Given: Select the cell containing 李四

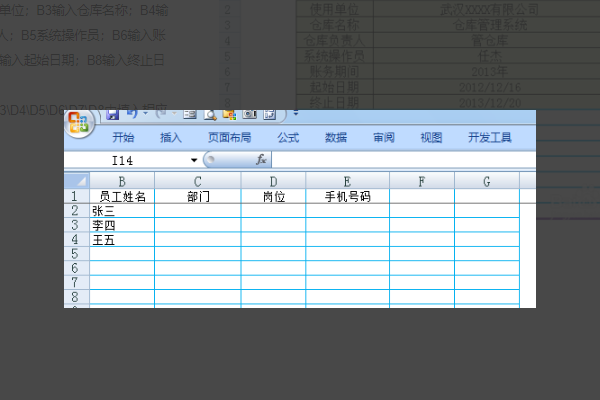Looking at the screenshot, I should (122, 225).
